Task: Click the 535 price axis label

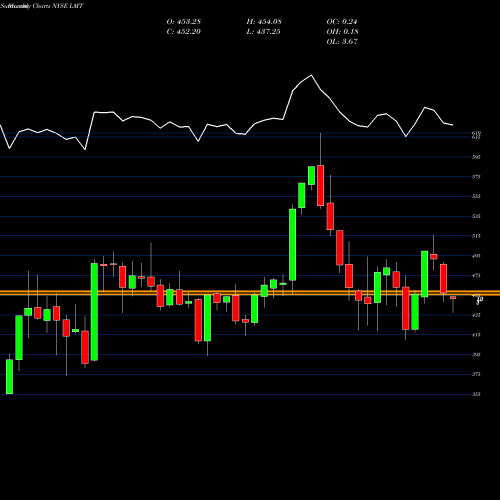Action: click(476, 216)
